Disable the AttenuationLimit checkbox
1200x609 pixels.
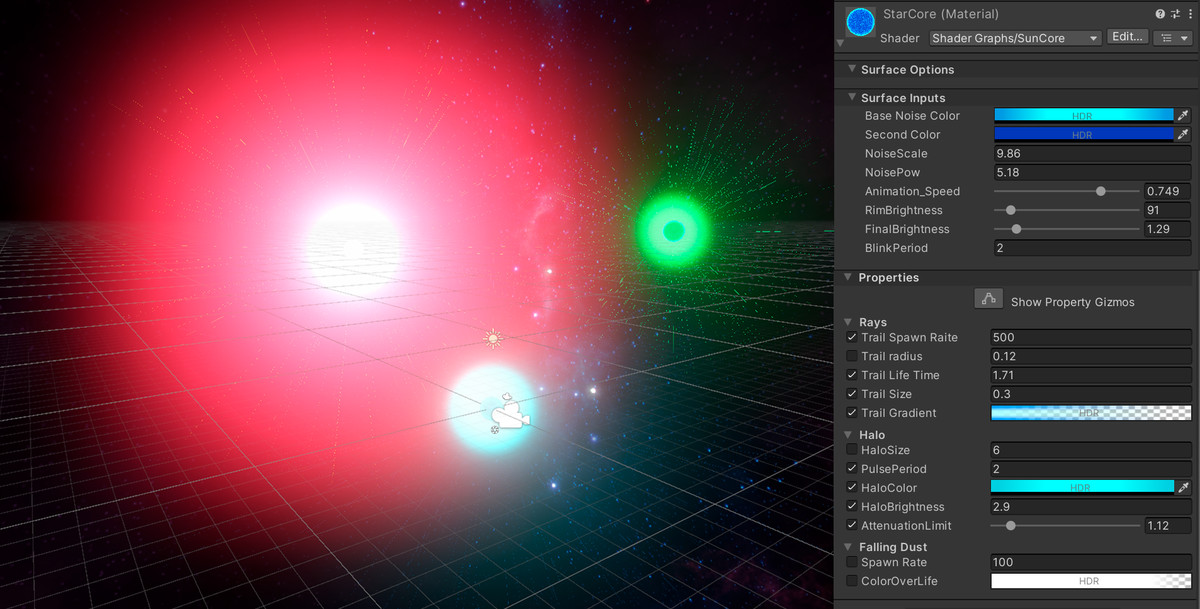[852, 526]
